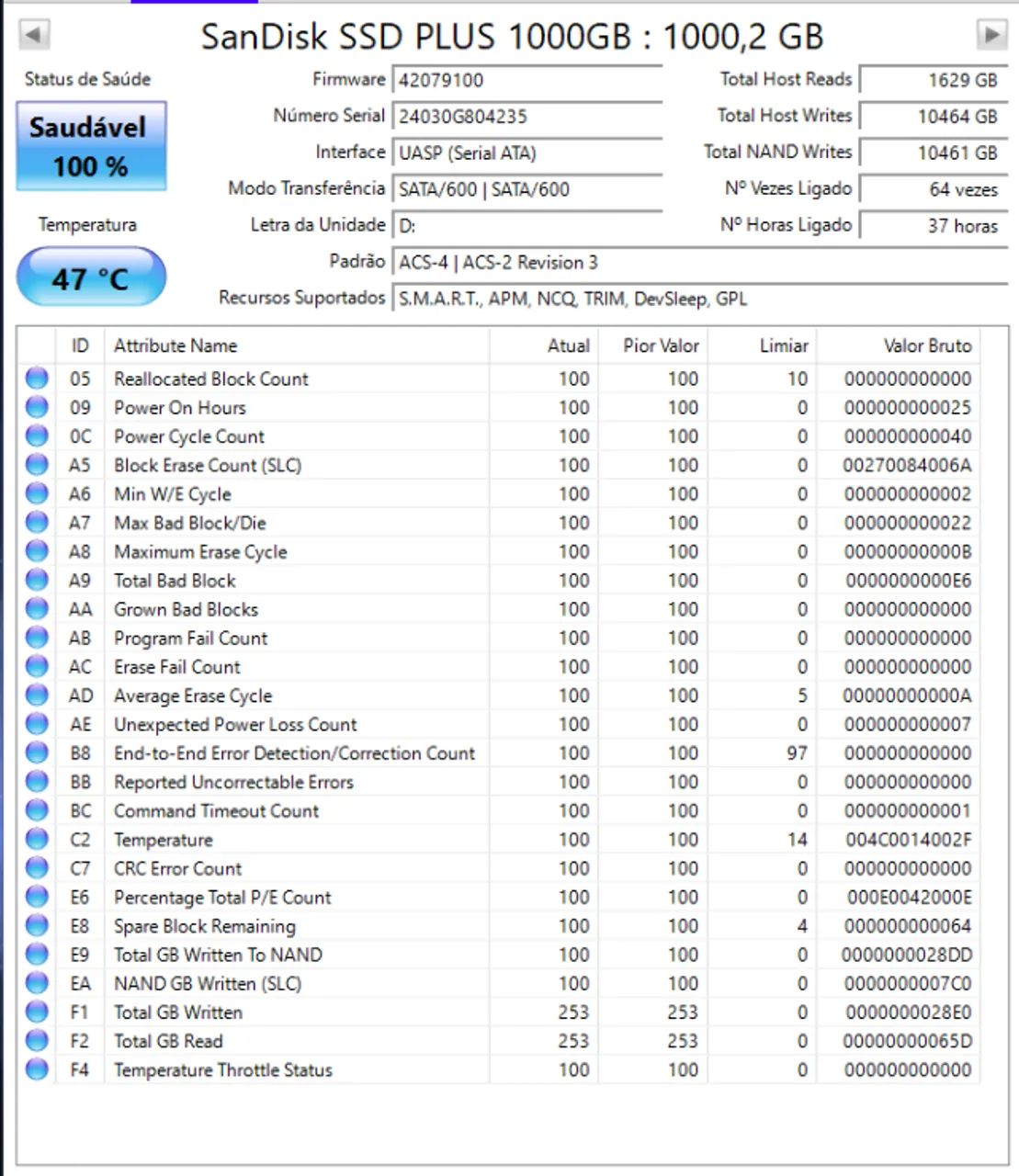Image resolution: width=1019 pixels, height=1176 pixels.
Task: Click status icon for Total GB Written To NAND
Action: pyautogui.click(x=37, y=954)
